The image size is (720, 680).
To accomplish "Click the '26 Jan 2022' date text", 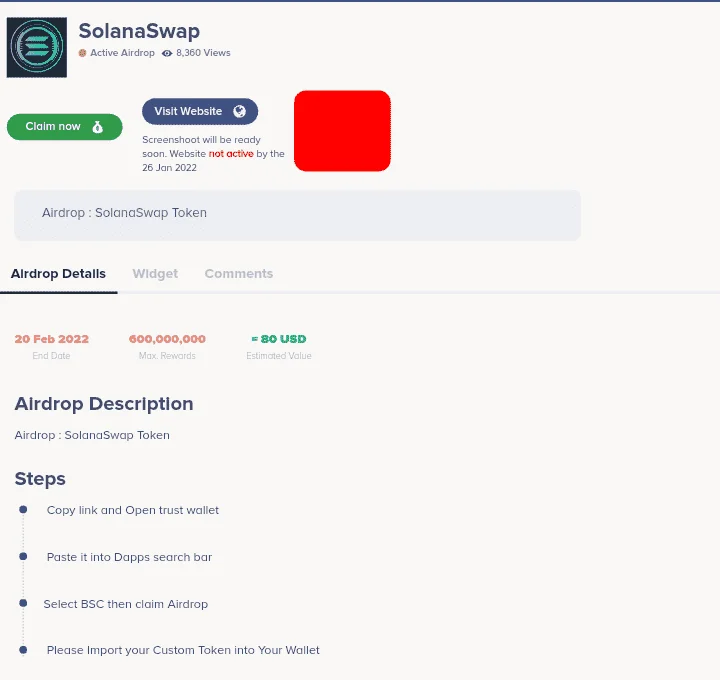I will 169,168.
